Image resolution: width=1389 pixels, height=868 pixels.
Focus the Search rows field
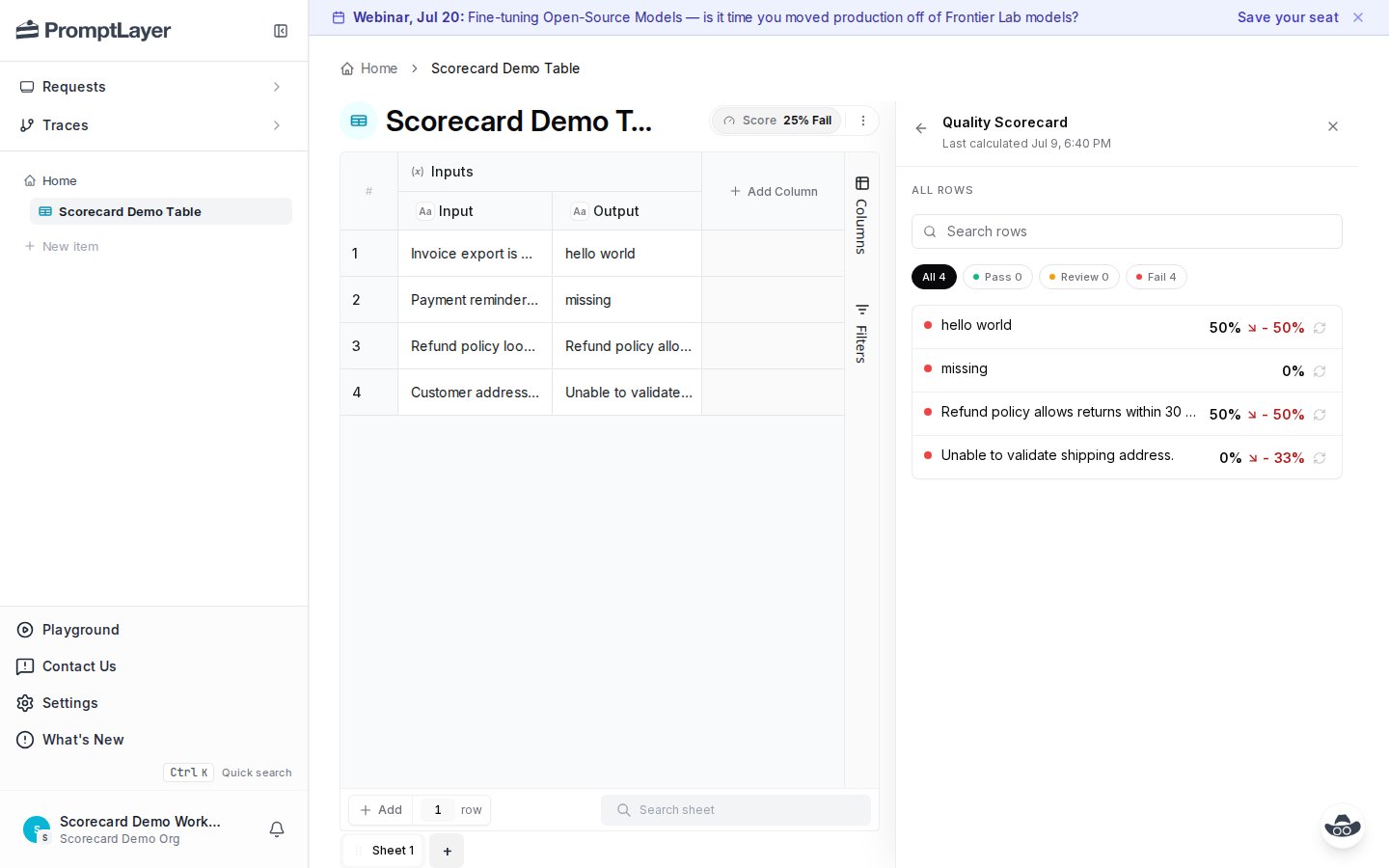click(1127, 231)
